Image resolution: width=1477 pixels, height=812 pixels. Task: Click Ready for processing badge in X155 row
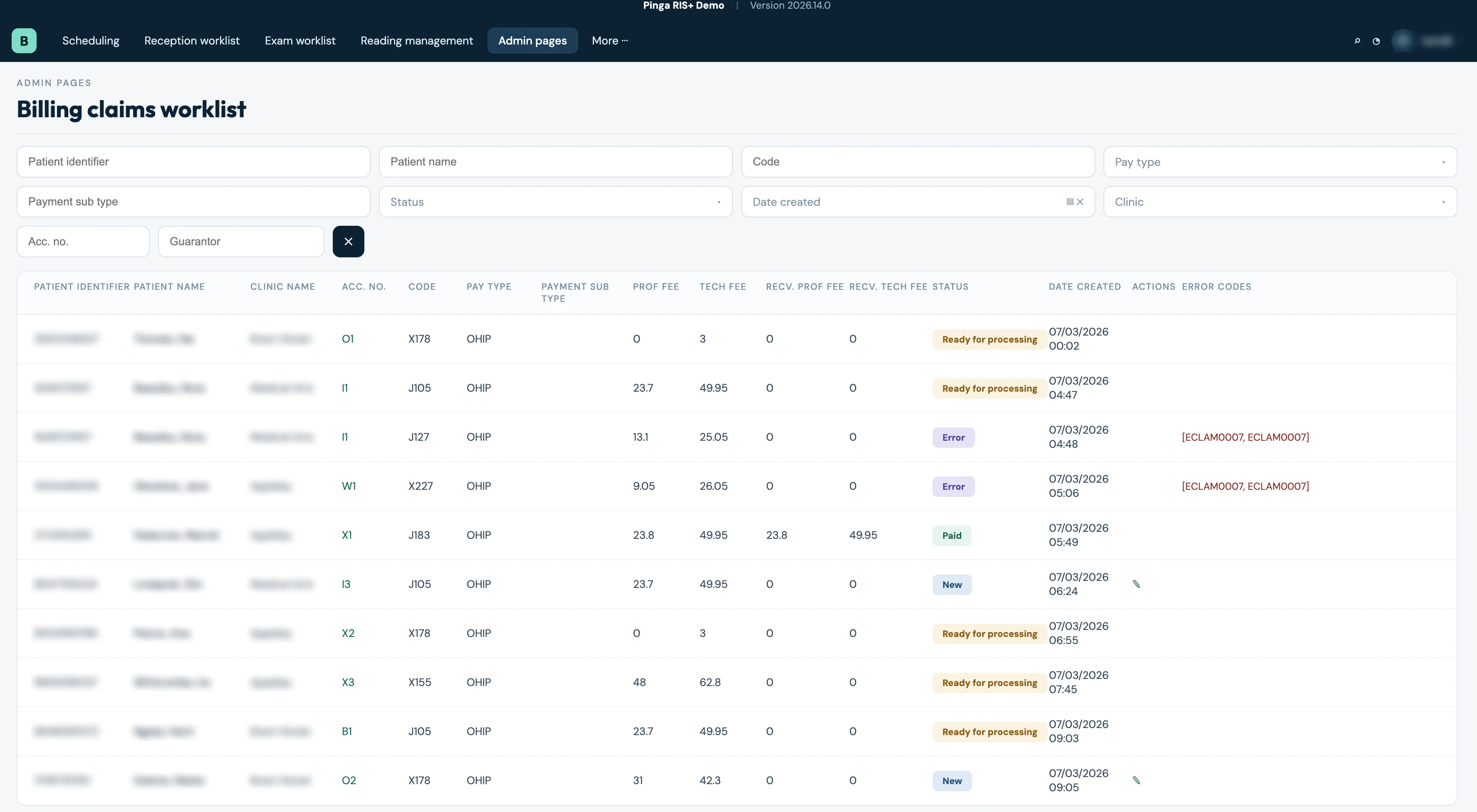tap(990, 683)
